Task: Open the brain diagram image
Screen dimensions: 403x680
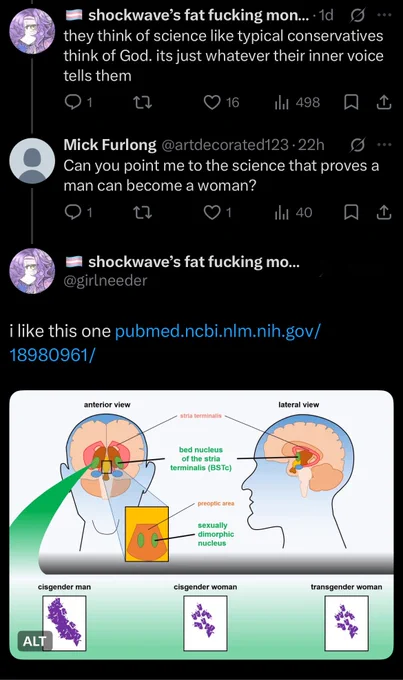Action: tap(201, 525)
